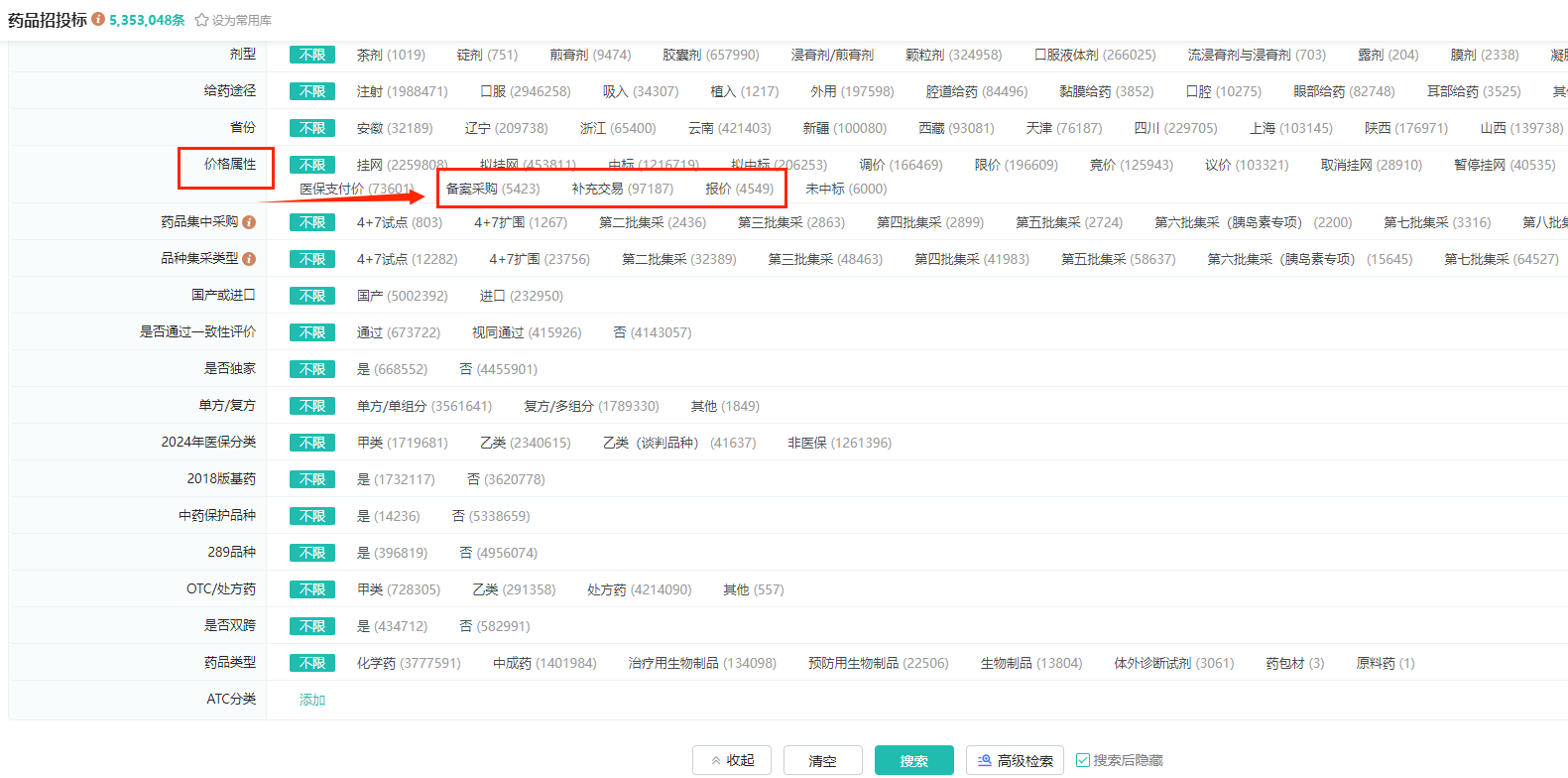
Task: Choose 外用 (197598) administration route
Action: point(852,91)
